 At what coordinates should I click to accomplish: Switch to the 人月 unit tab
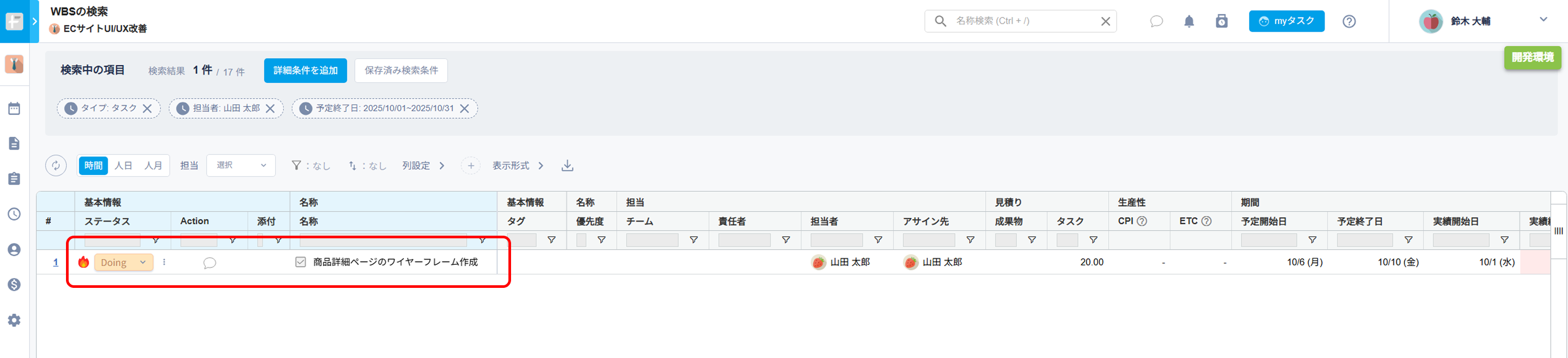(x=153, y=166)
